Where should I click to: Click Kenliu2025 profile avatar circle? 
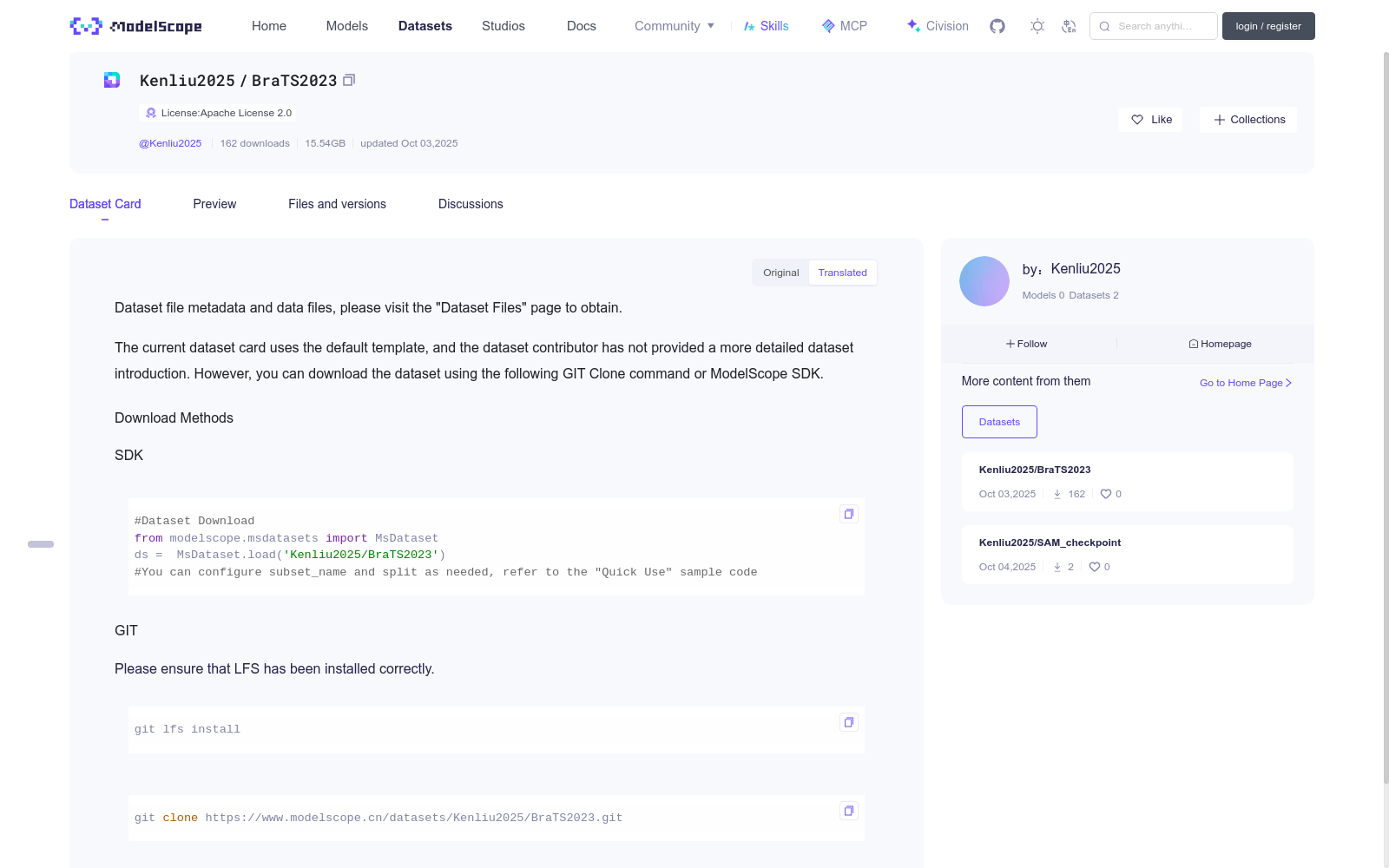(x=984, y=281)
